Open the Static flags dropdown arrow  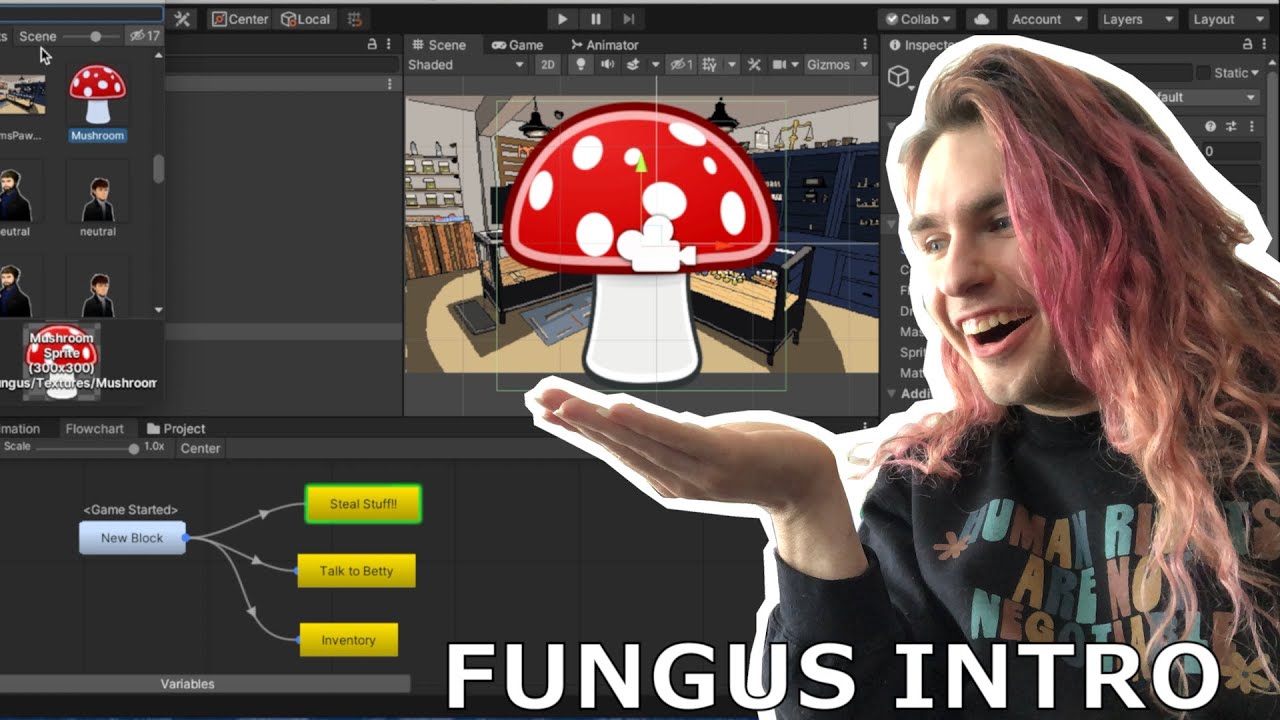[x=1254, y=73]
